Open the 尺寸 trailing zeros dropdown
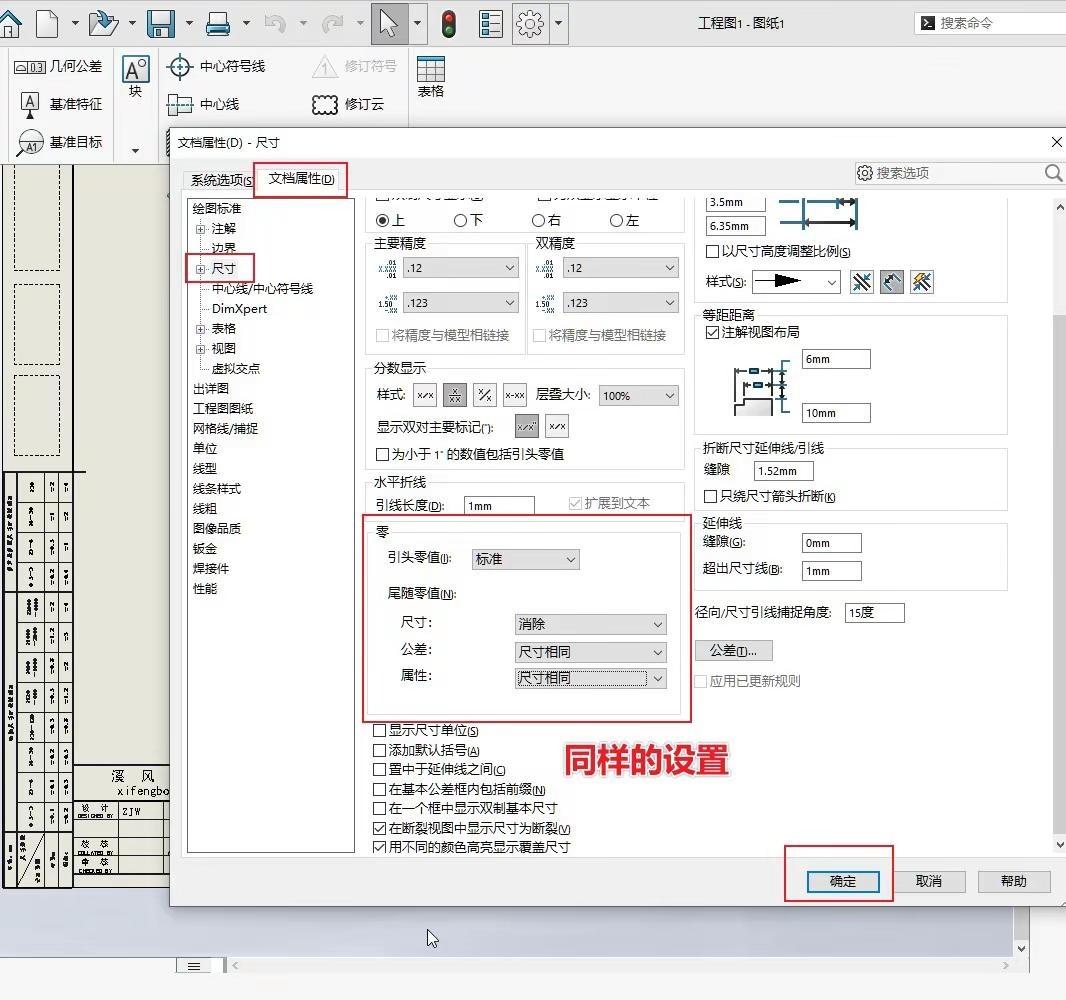 (591, 624)
